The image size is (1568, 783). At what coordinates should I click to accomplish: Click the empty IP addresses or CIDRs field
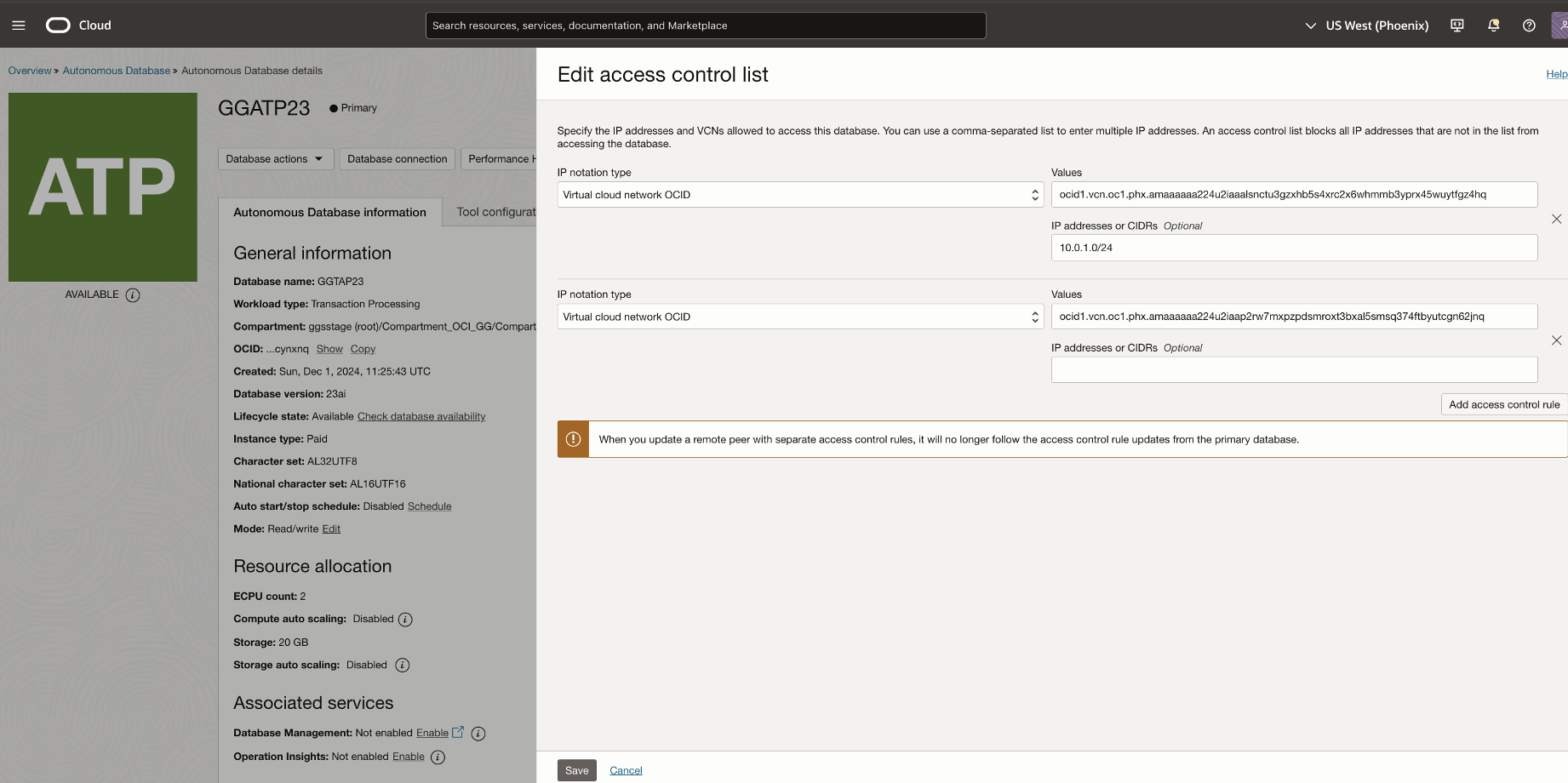(x=1293, y=370)
